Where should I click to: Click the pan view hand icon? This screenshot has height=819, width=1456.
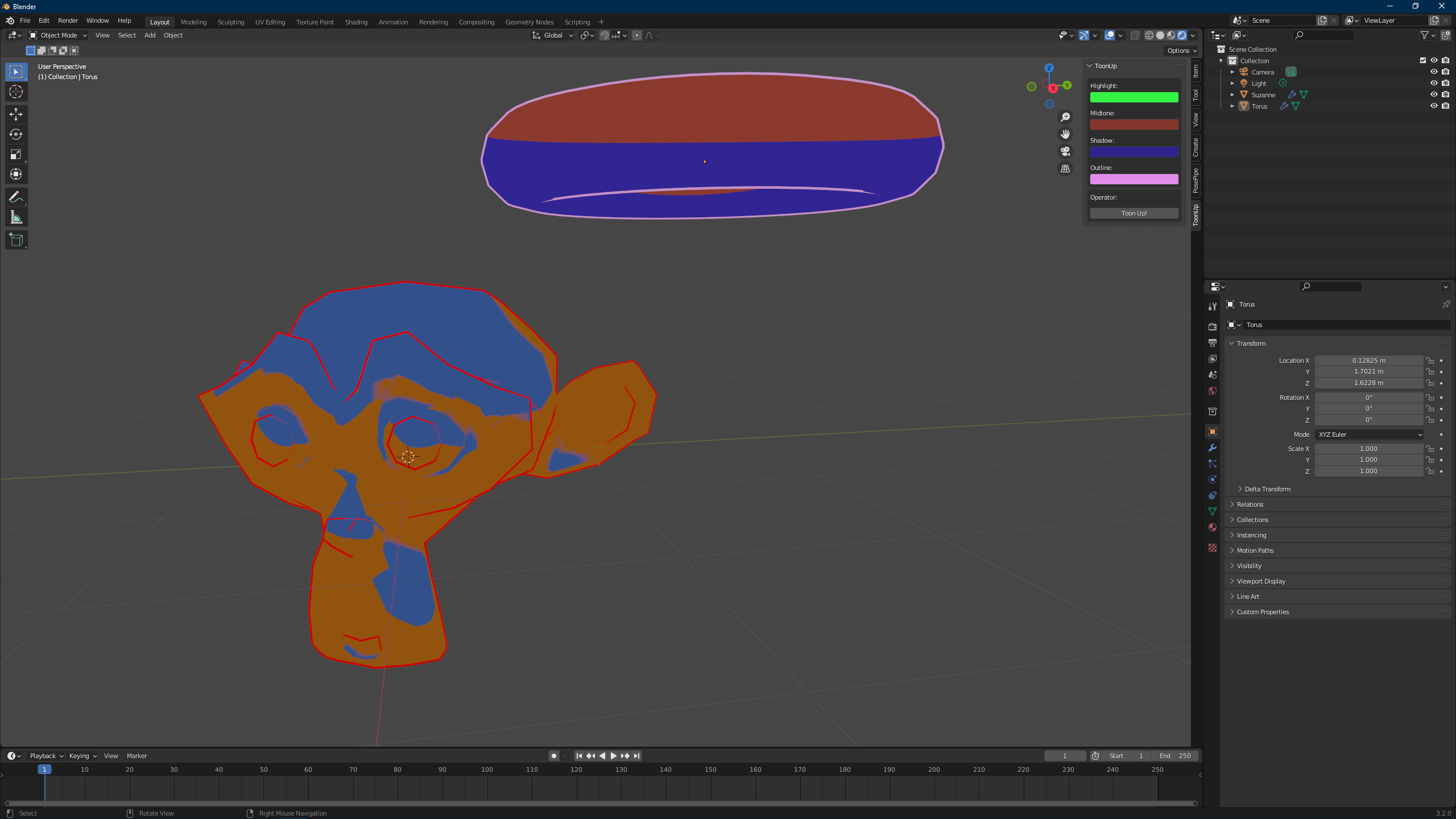(x=1065, y=134)
